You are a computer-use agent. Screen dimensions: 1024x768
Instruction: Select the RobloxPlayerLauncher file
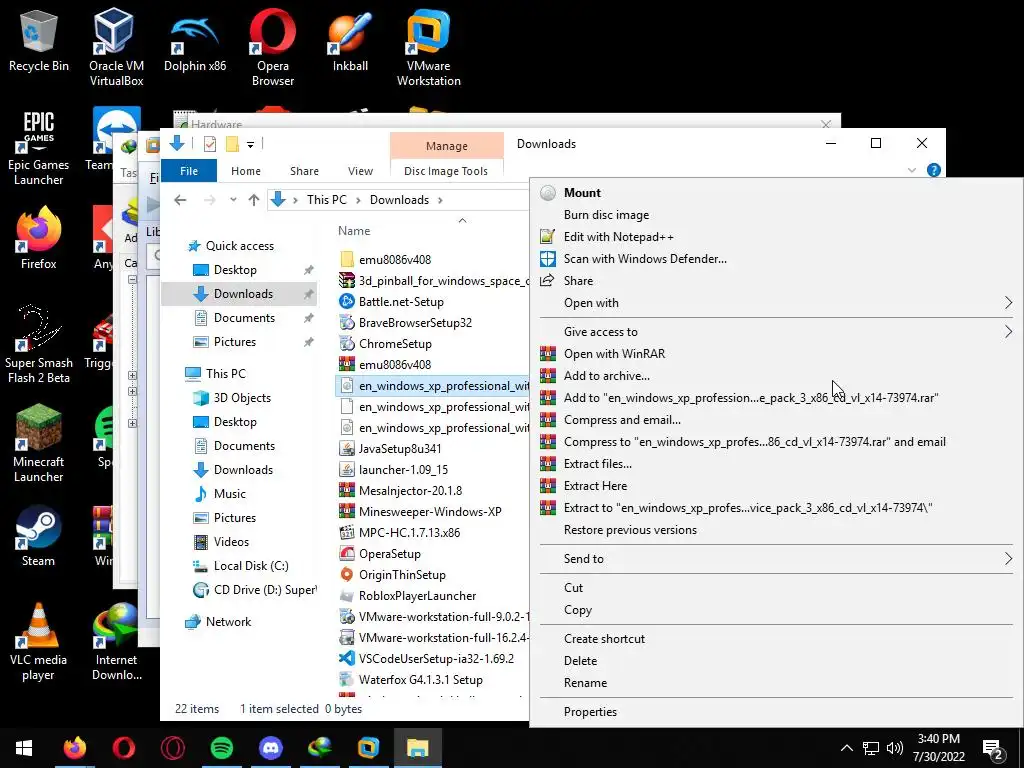tap(417, 596)
